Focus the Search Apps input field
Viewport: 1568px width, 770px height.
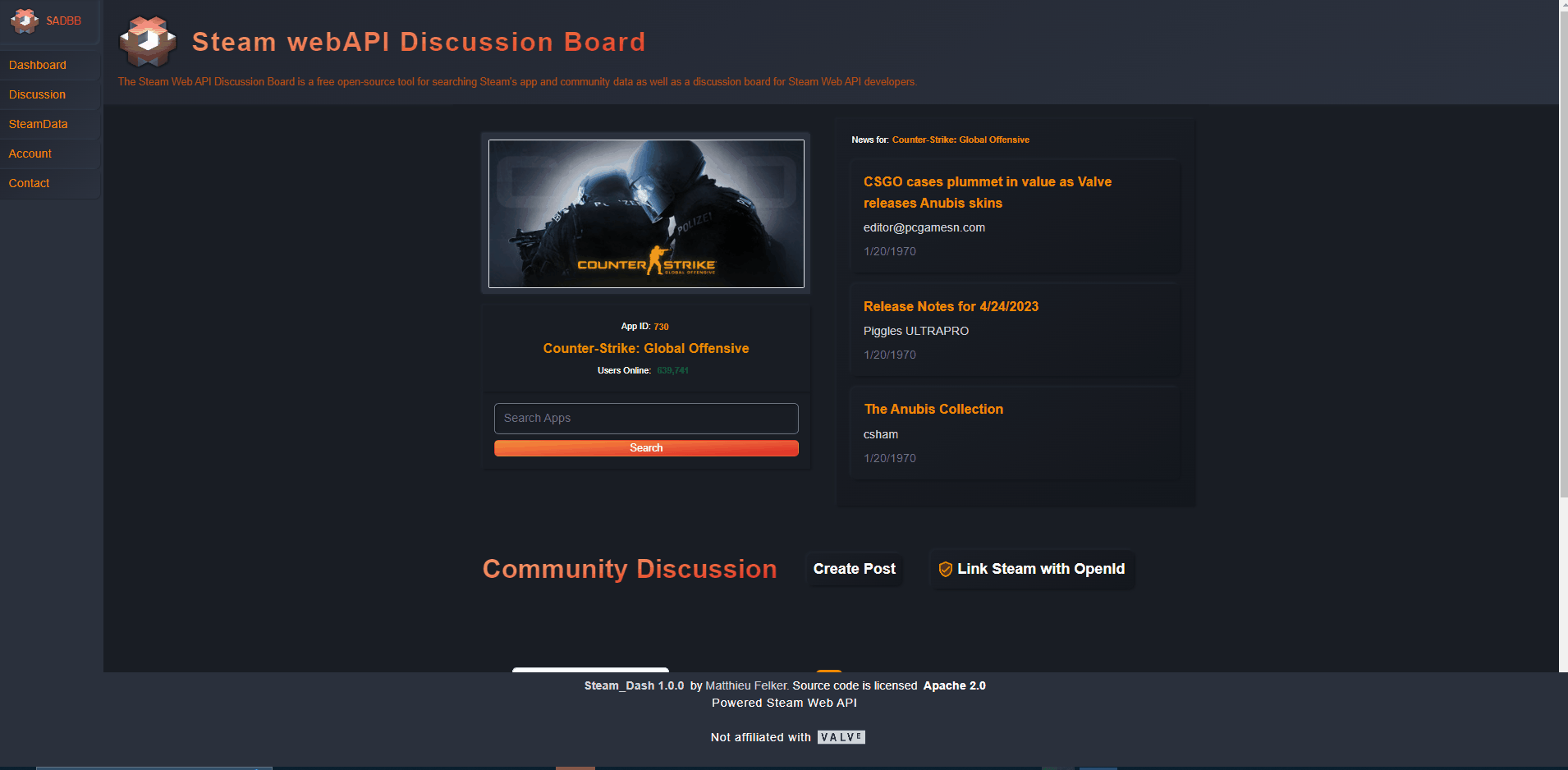pyautogui.click(x=646, y=419)
